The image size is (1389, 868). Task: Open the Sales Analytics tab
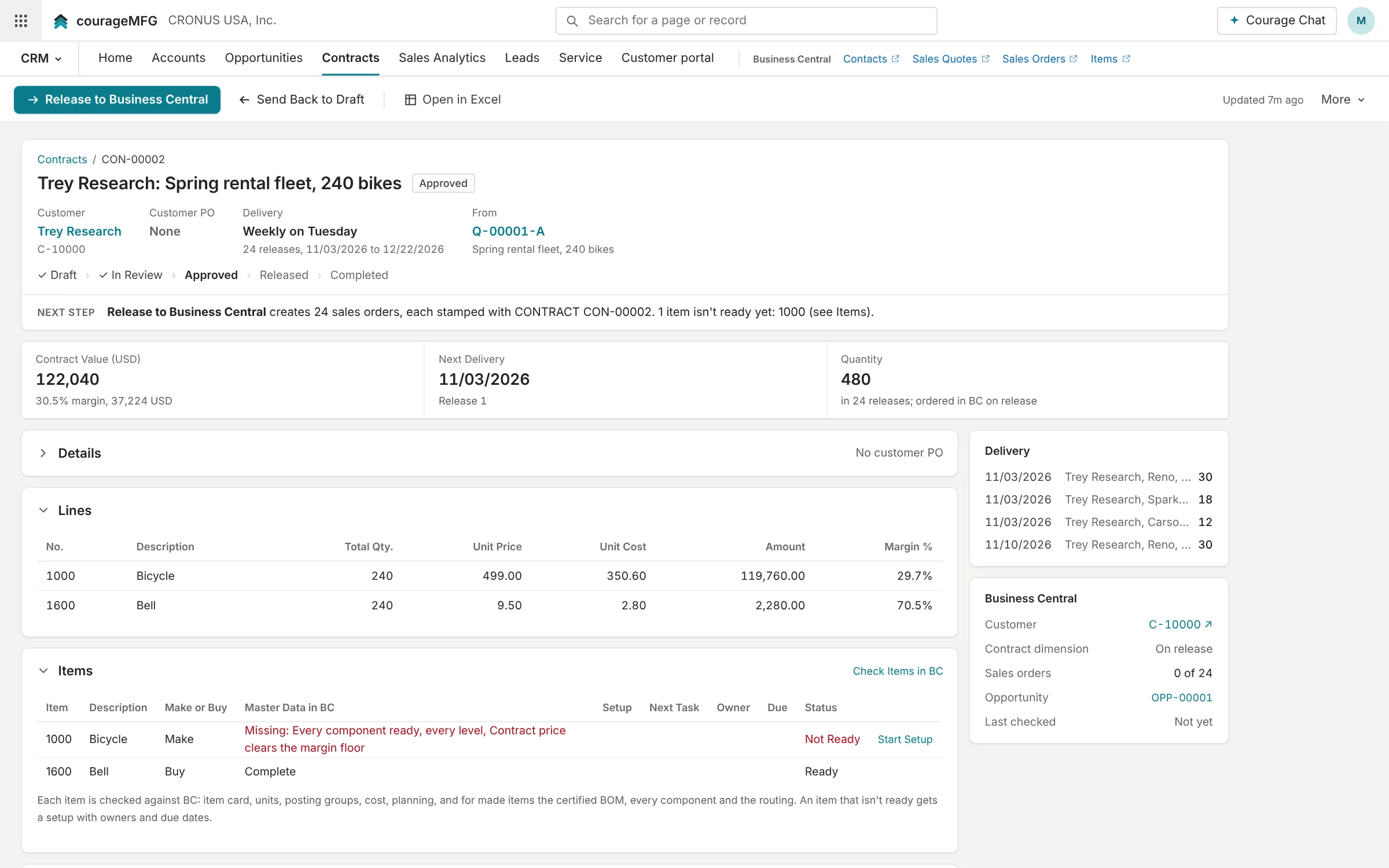point(442,58)
